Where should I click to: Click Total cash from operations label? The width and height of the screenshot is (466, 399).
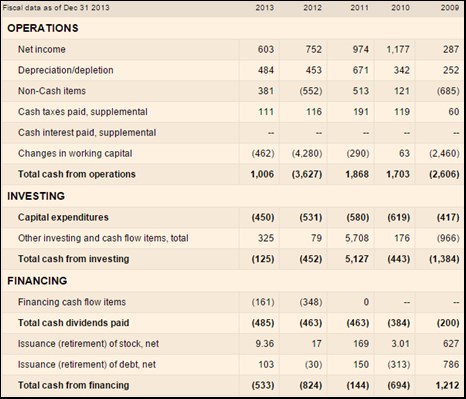click(77, 174)
